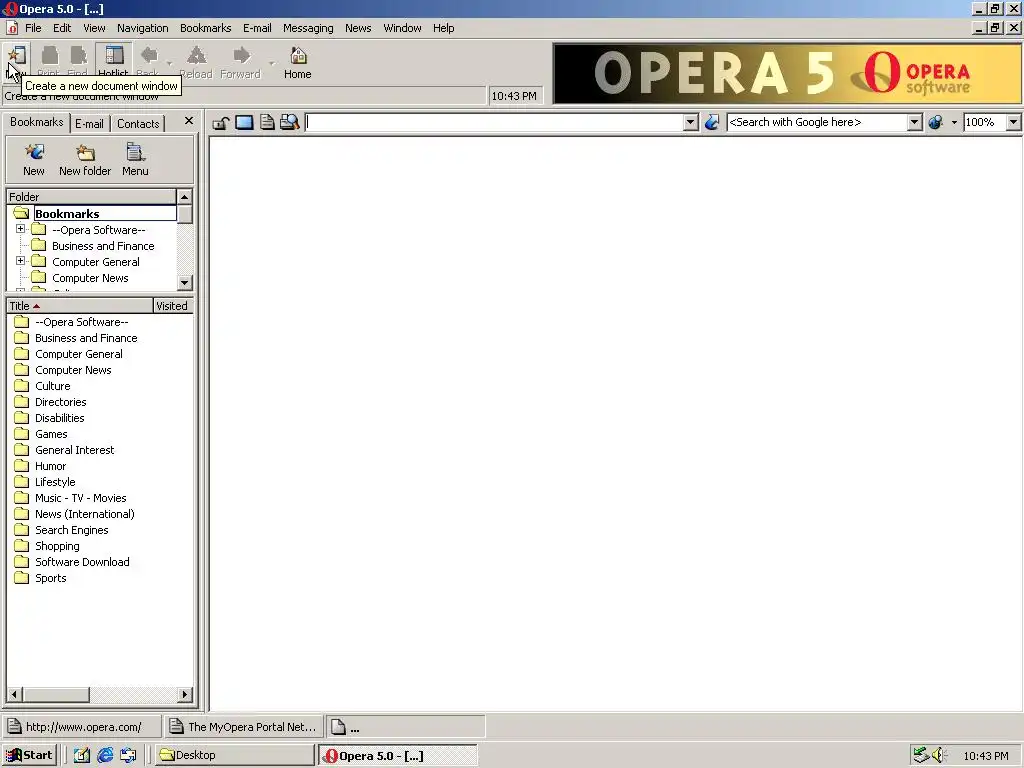Select the Shopping folder in list
The height and width of the screenshot is (768, 1024).
[x=57, y=546]
